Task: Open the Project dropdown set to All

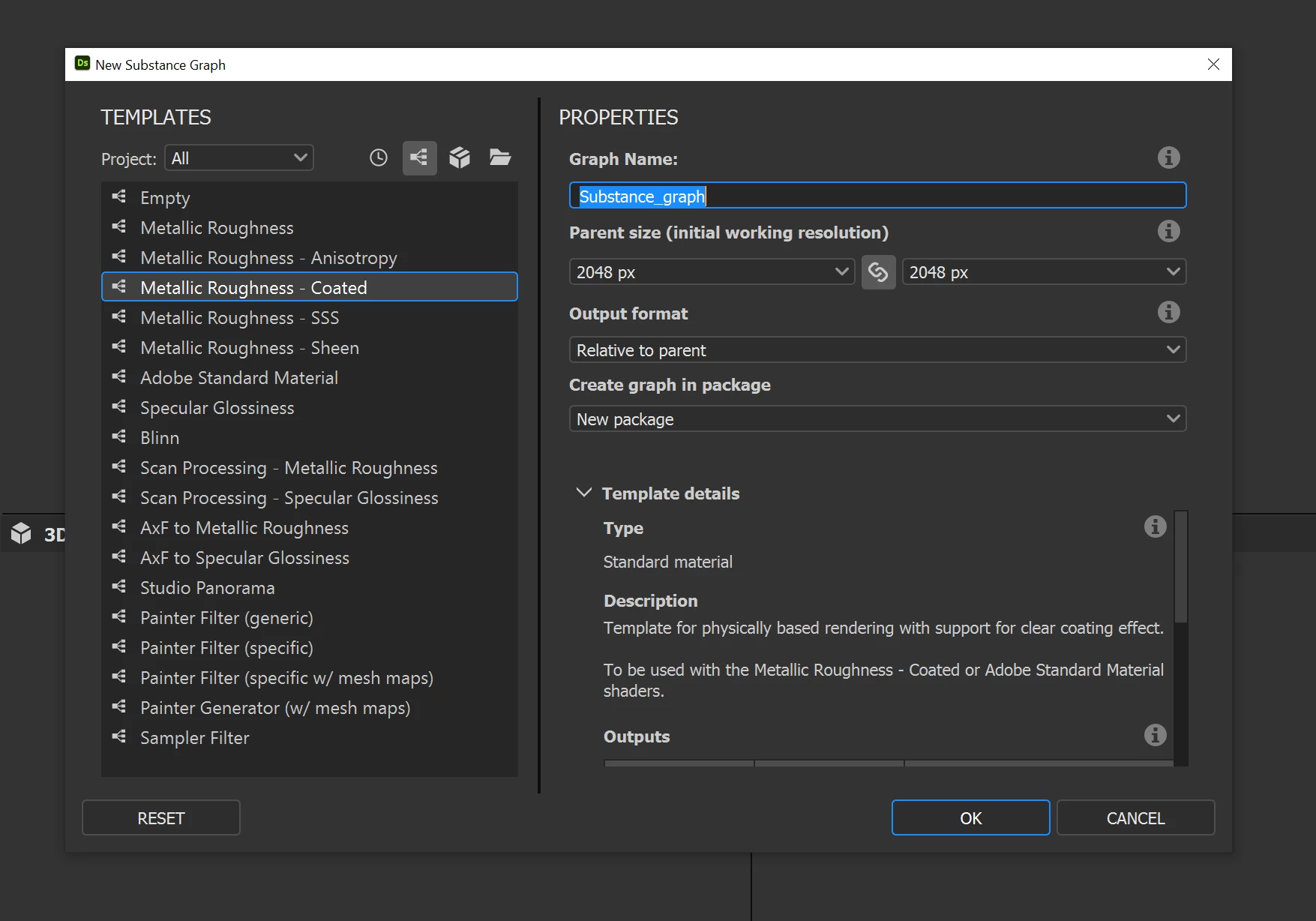Action: click(x=239, y=157)
